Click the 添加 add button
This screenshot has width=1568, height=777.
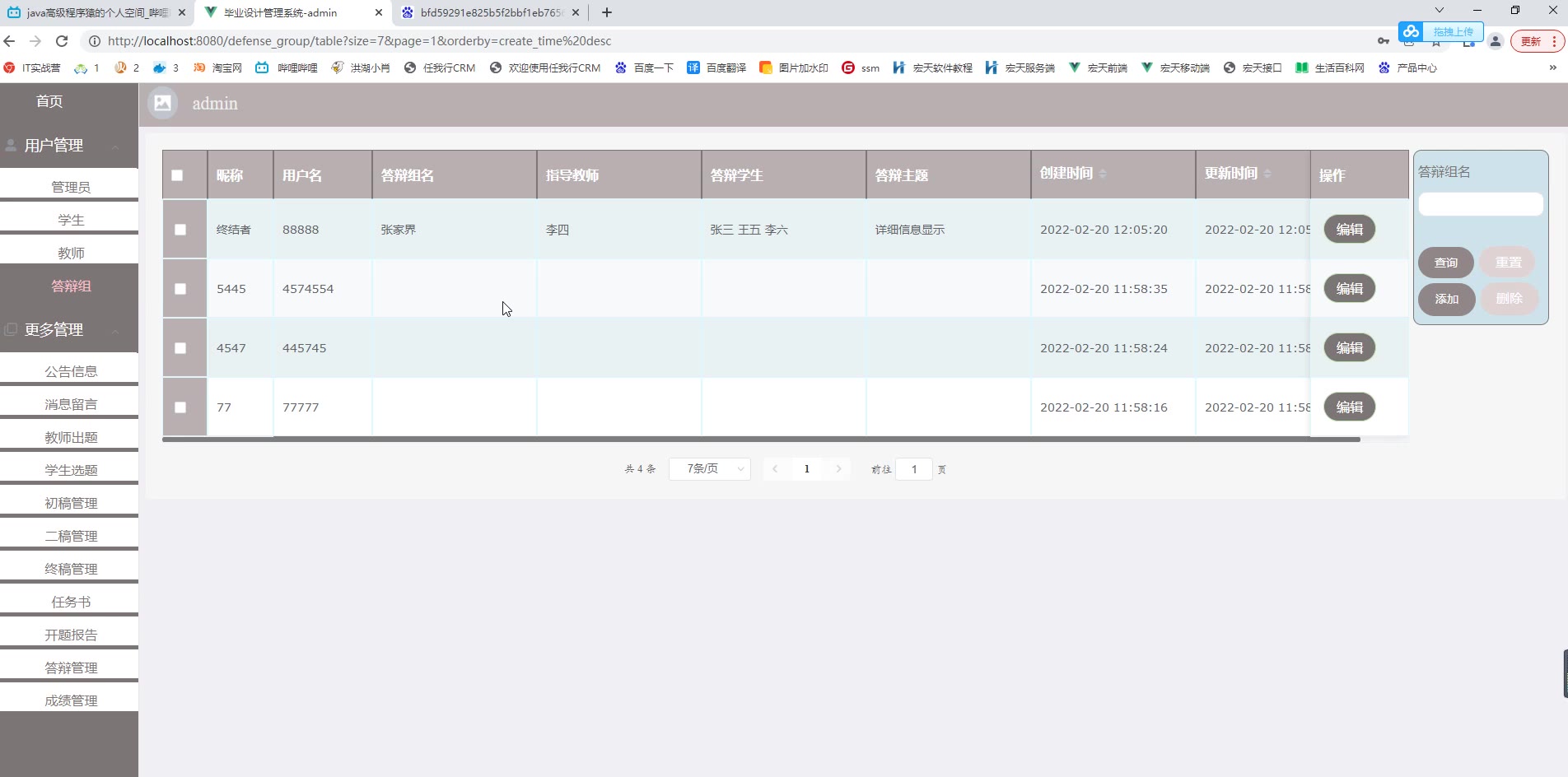point(1447,299)
